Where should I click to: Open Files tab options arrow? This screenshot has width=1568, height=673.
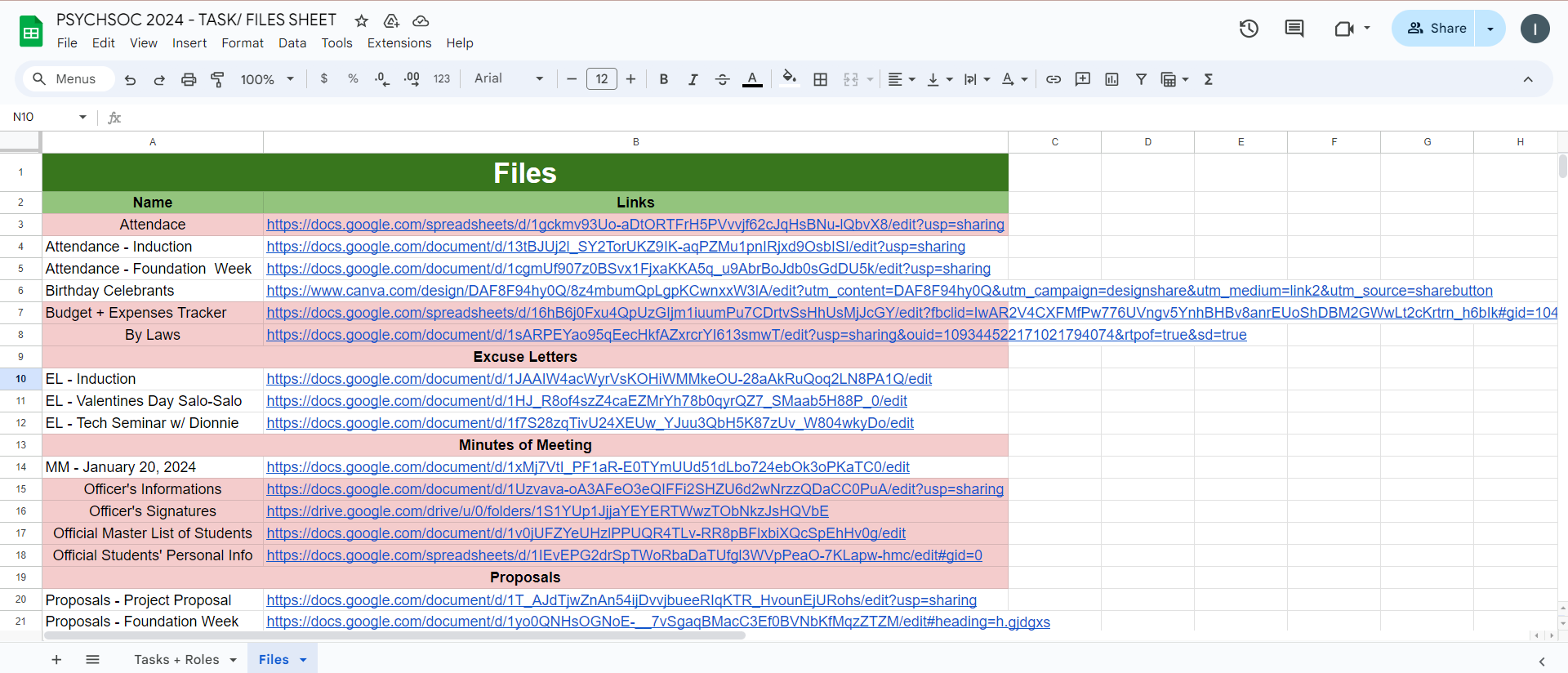303,660
